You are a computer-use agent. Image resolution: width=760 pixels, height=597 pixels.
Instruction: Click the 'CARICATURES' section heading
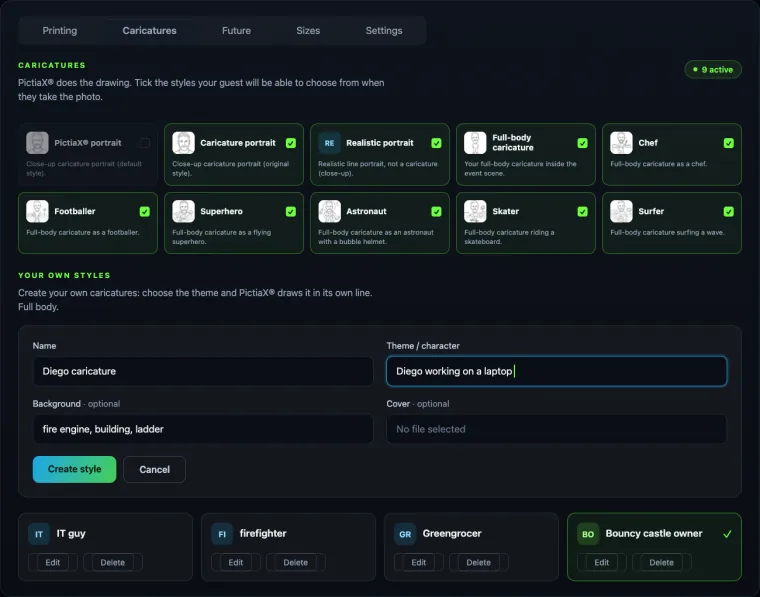(x=51, y=65)
